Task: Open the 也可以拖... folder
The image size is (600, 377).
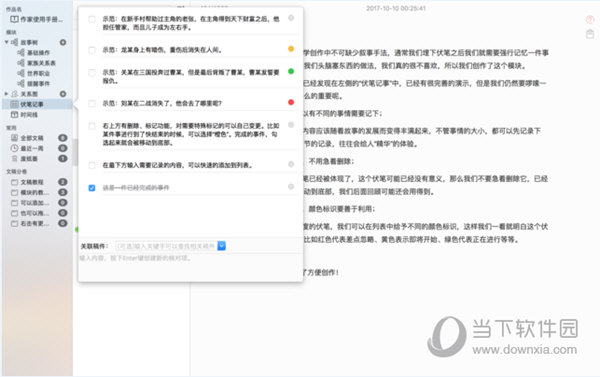Action: point(30,213)
